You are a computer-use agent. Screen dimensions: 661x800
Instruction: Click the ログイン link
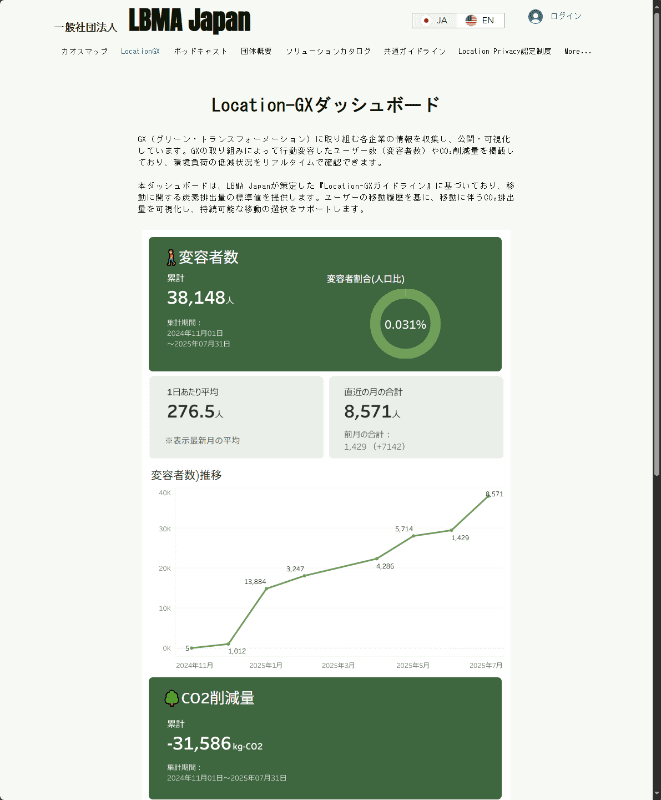tap(566, 16)
